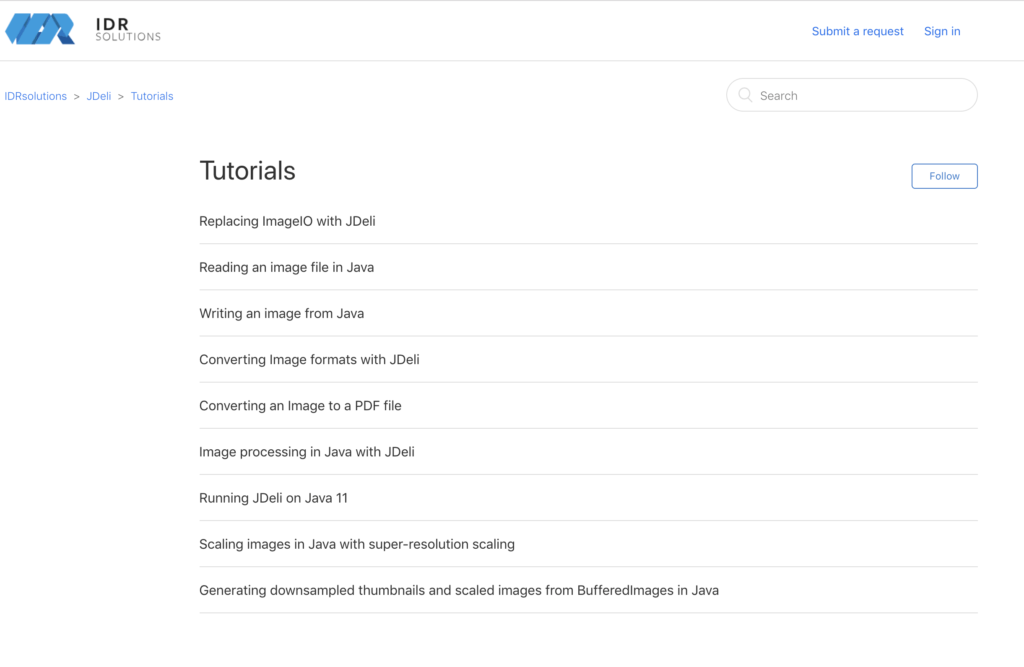Click the search magnifier icon
Image resolution: width=1024 pixels, height=667 pixels.
pyautogui.click(x=745, y=95)
